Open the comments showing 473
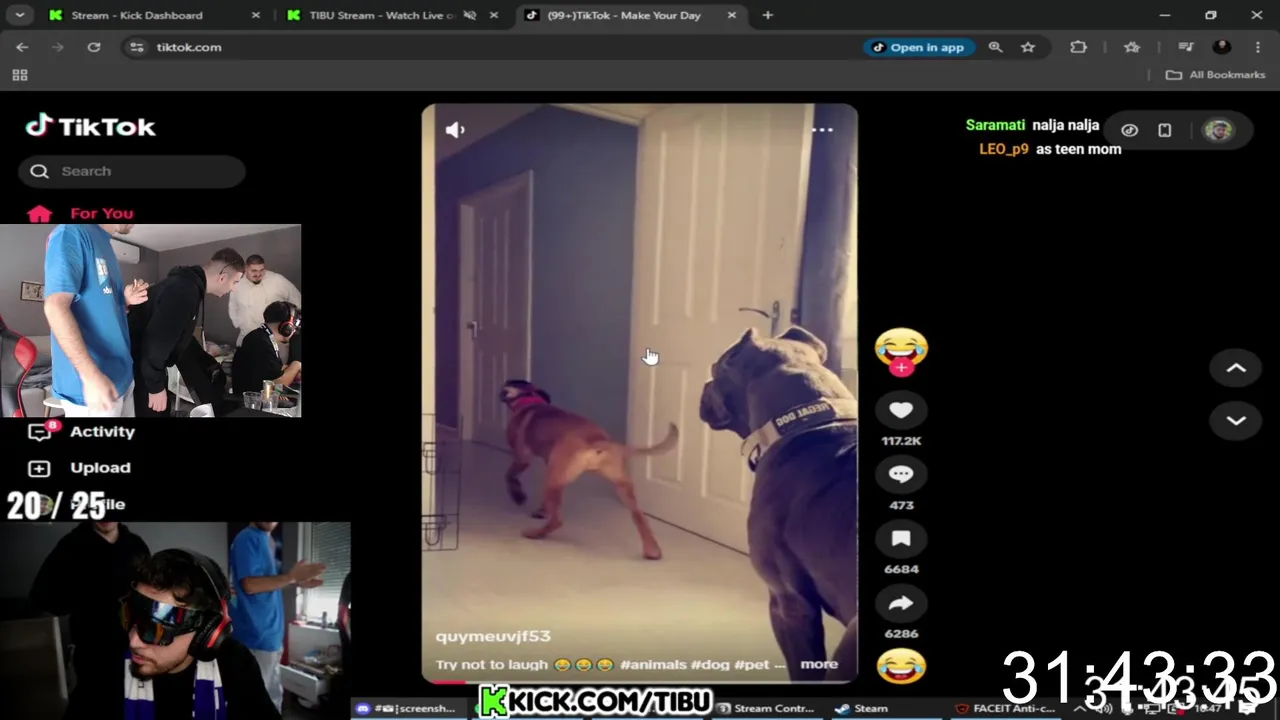 901,474
